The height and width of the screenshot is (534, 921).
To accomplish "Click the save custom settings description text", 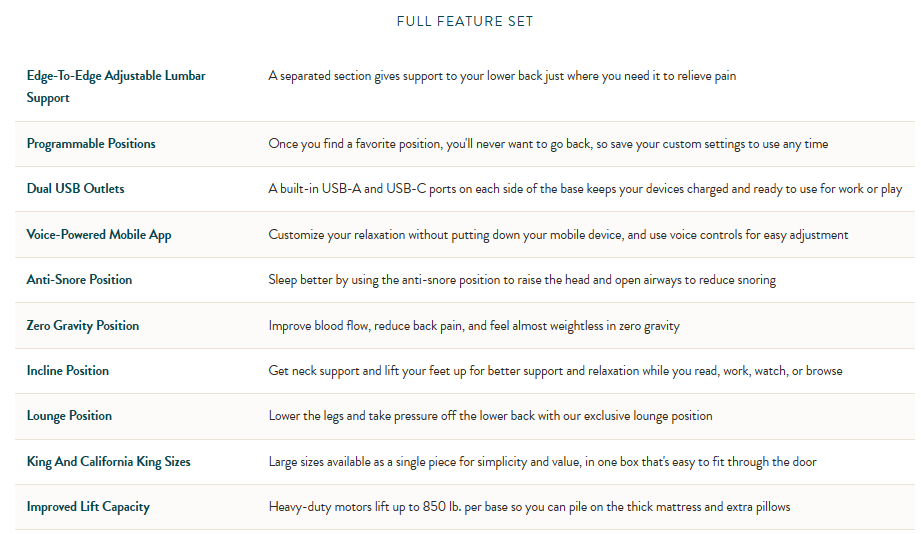I will click(548, 144).
